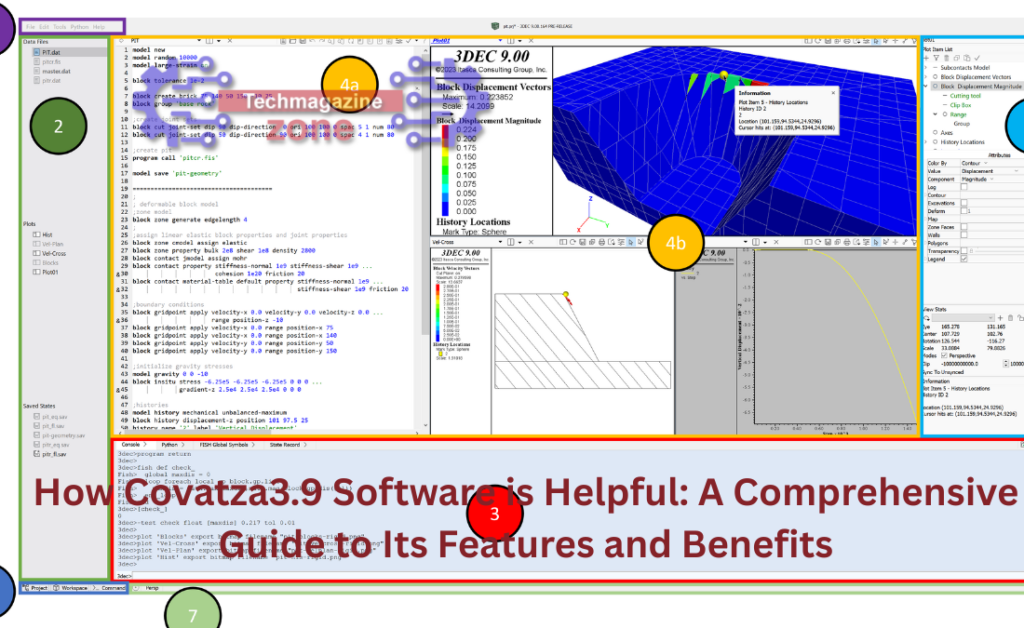
Task: Adjust the Transparency slider in Attributes
Action: click(999, 251)
